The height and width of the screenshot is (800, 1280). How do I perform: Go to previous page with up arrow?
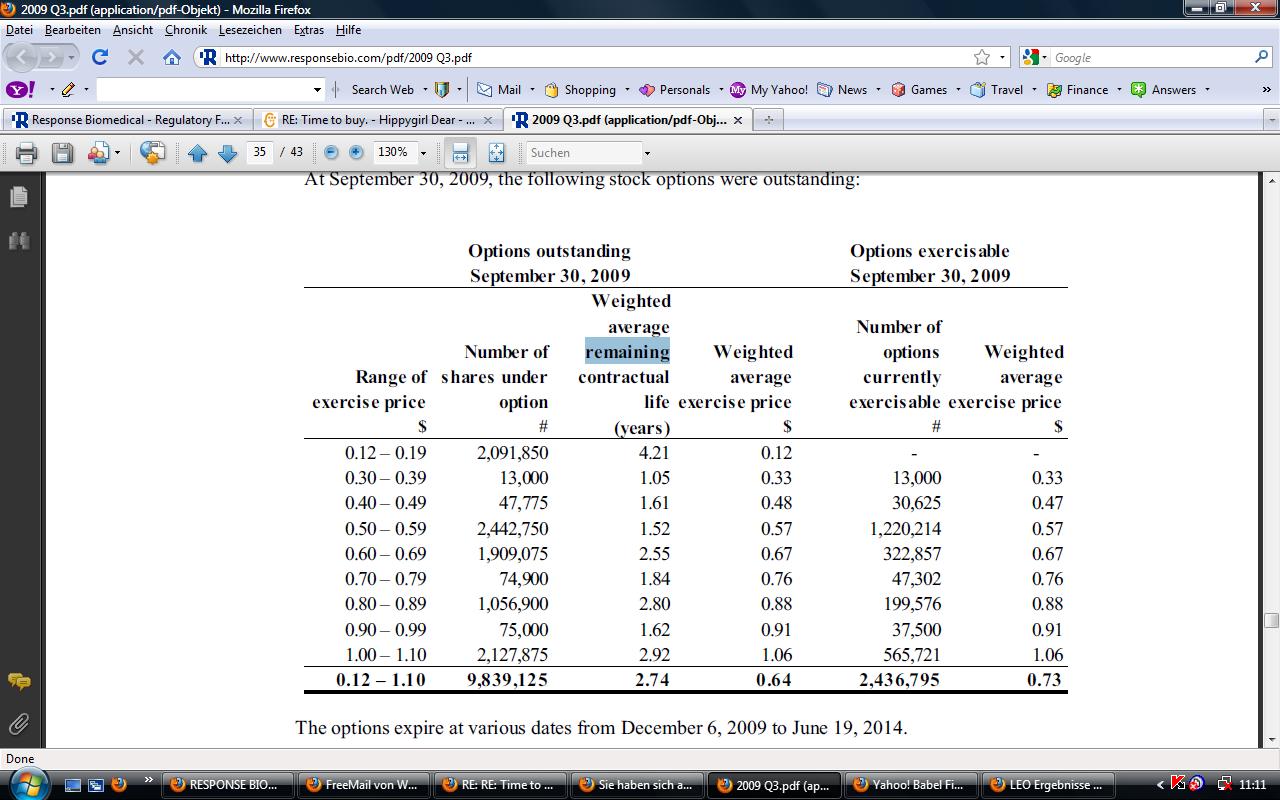(x=197, y=153)
